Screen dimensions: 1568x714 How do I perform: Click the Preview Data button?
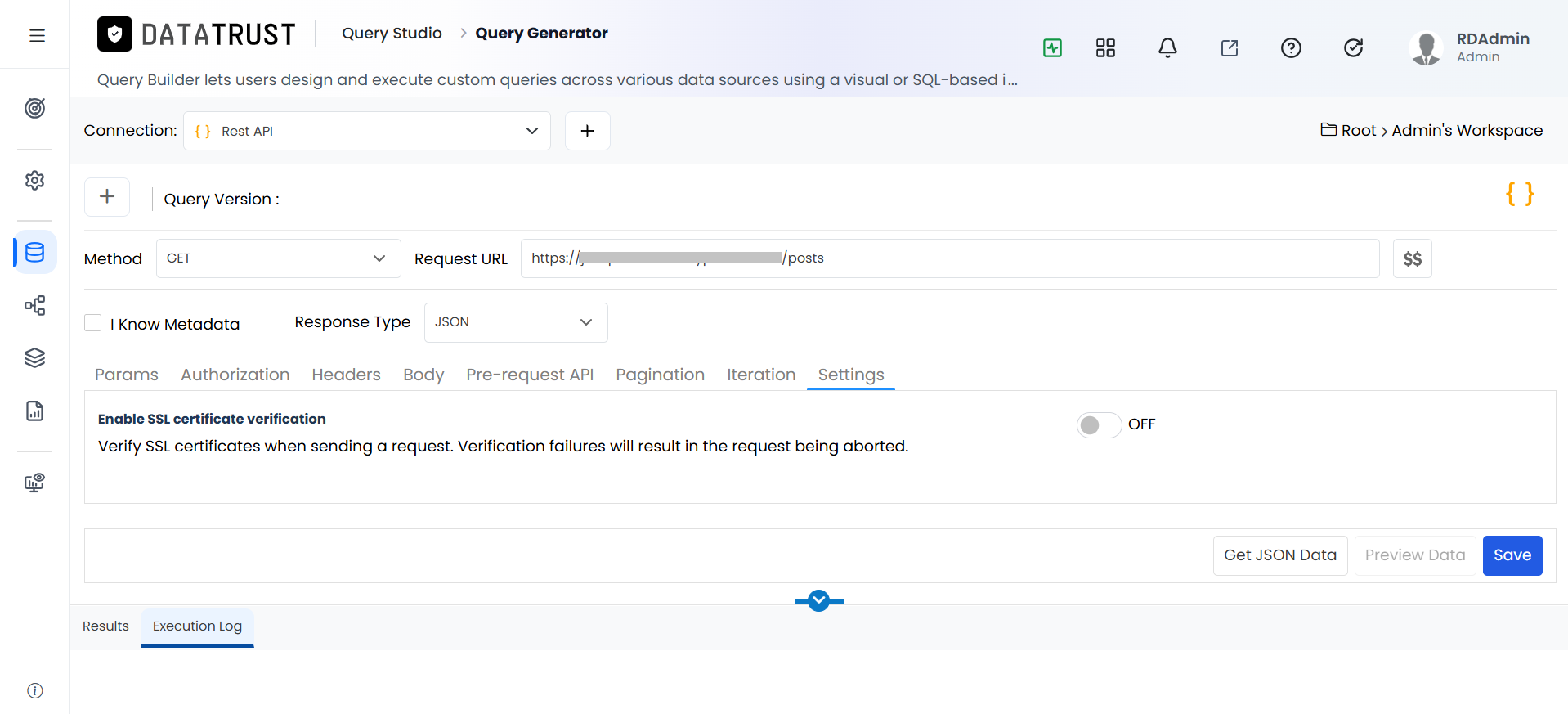tap(1415, 555)
